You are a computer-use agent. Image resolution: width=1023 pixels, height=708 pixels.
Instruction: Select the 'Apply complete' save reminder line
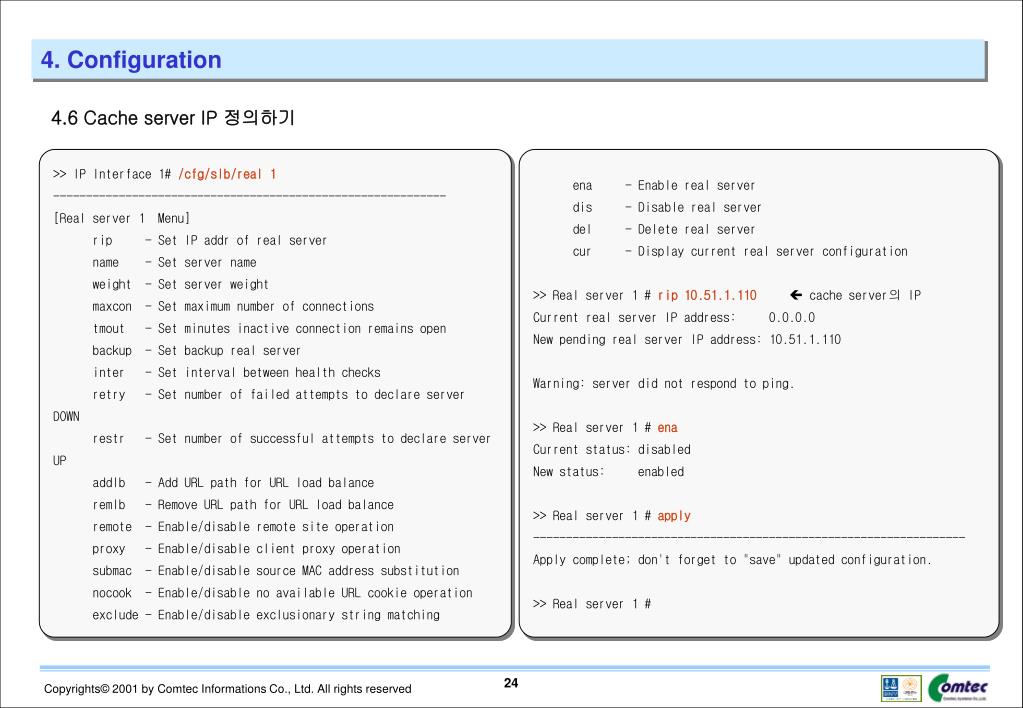[x=732, y=560]
